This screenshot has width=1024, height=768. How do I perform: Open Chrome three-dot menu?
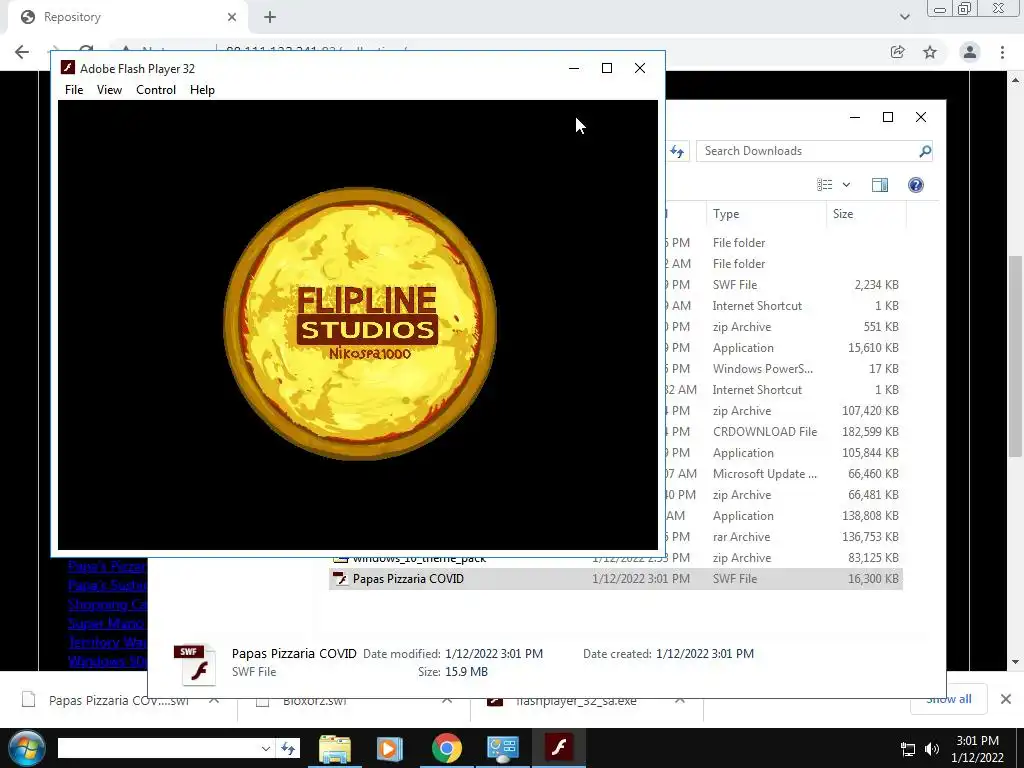click(x=1002, y=52)
